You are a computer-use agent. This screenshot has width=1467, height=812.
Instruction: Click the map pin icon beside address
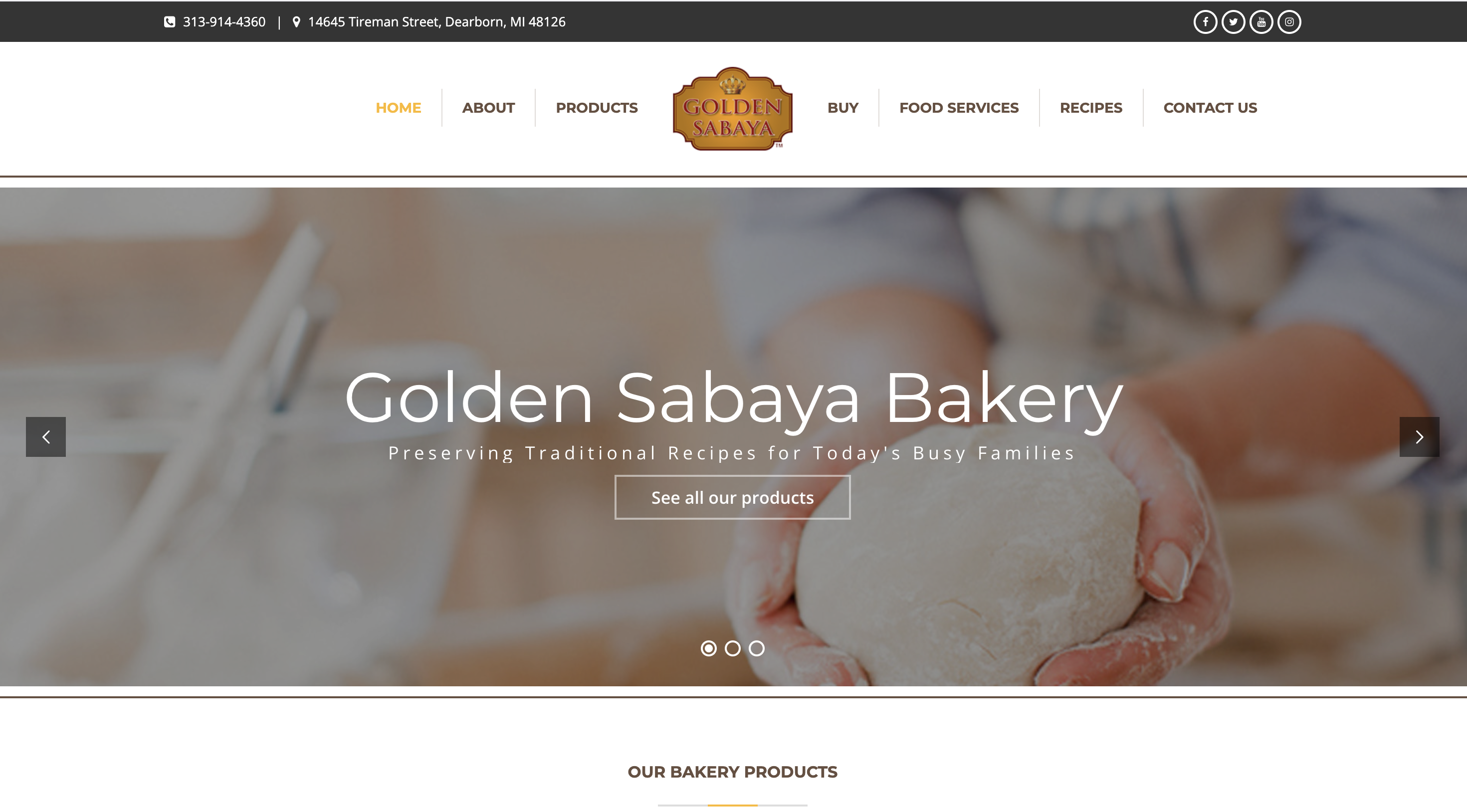(x=296, y=21)
